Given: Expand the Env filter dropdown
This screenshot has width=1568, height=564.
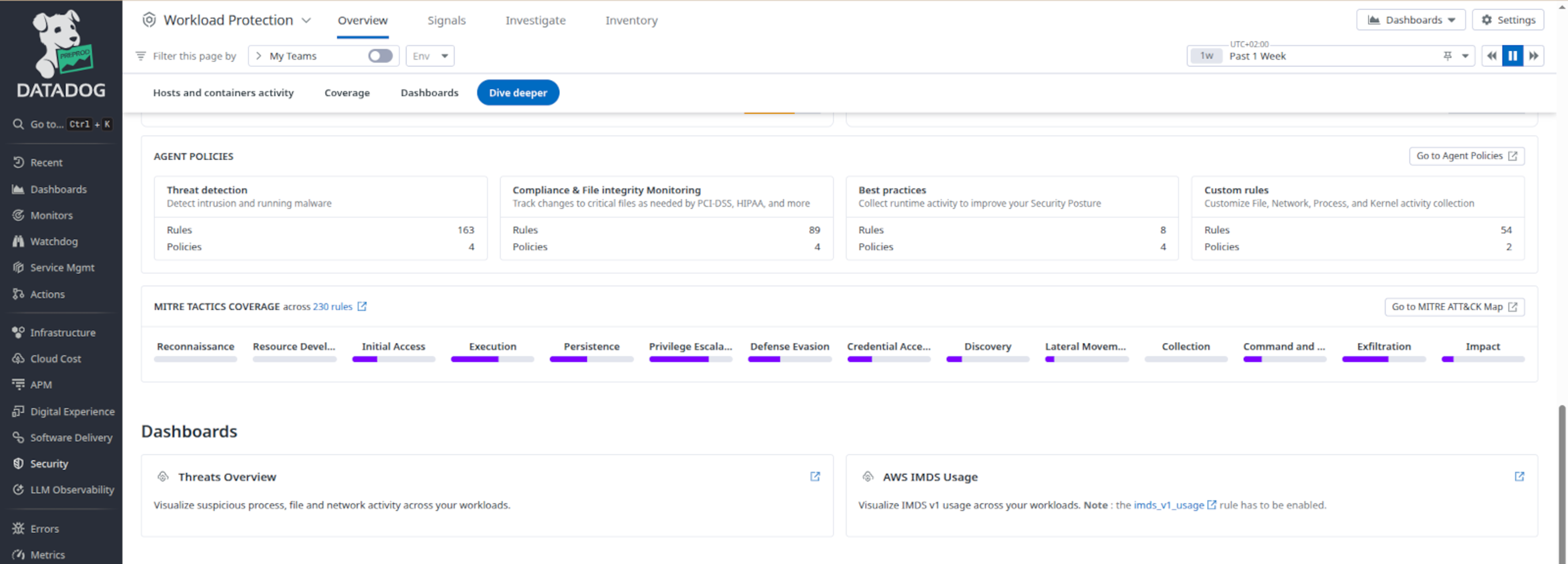Looking at the screenshot, I should [430, 56].
